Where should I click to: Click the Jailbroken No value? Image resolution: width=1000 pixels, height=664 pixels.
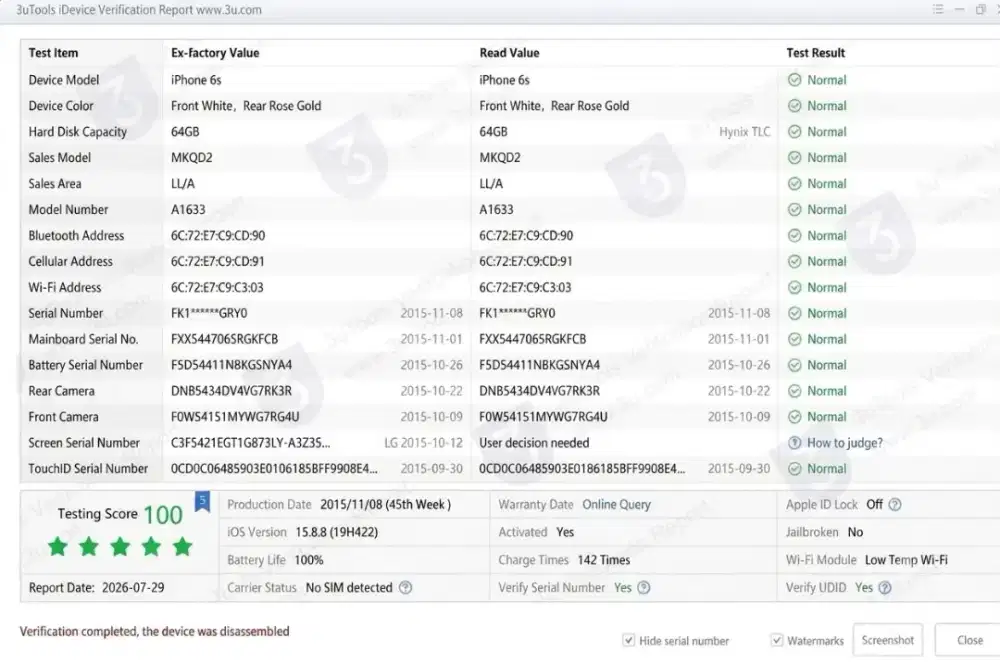point(855,532)
